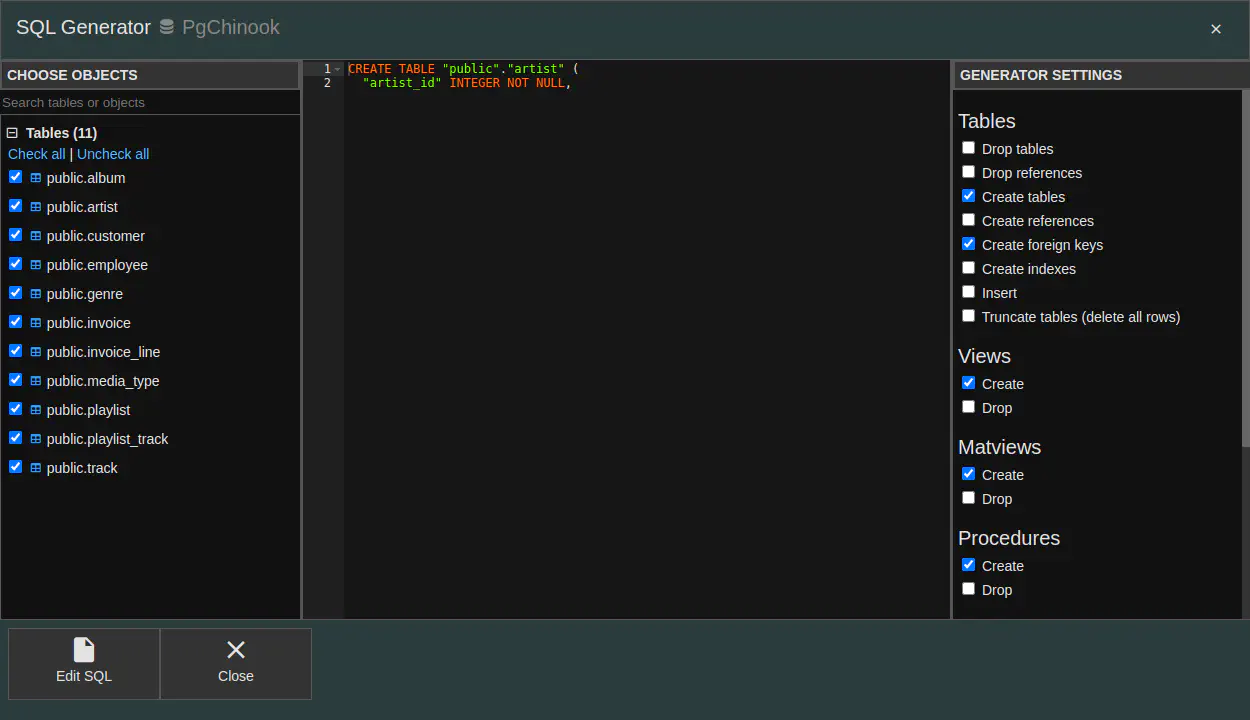Disable the Create tables option
The height and width of the screenshot is (720, 1250).
[x=968, y=196]
